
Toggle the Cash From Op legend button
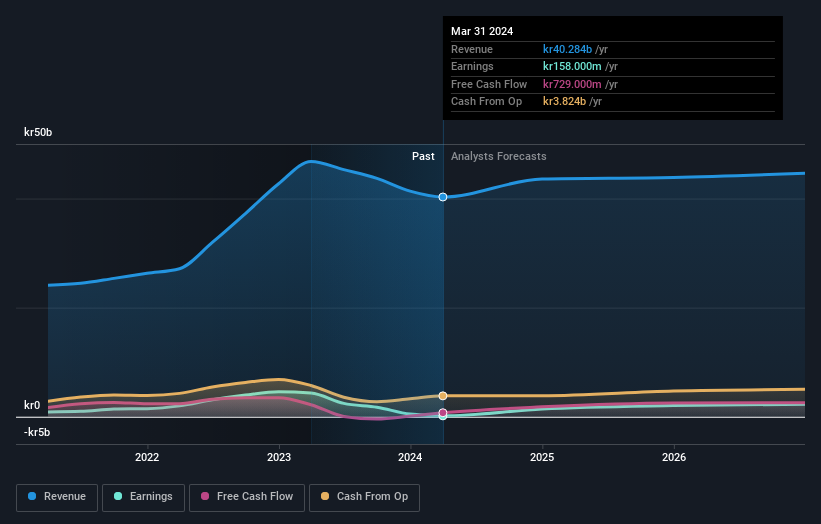[364, 497]
